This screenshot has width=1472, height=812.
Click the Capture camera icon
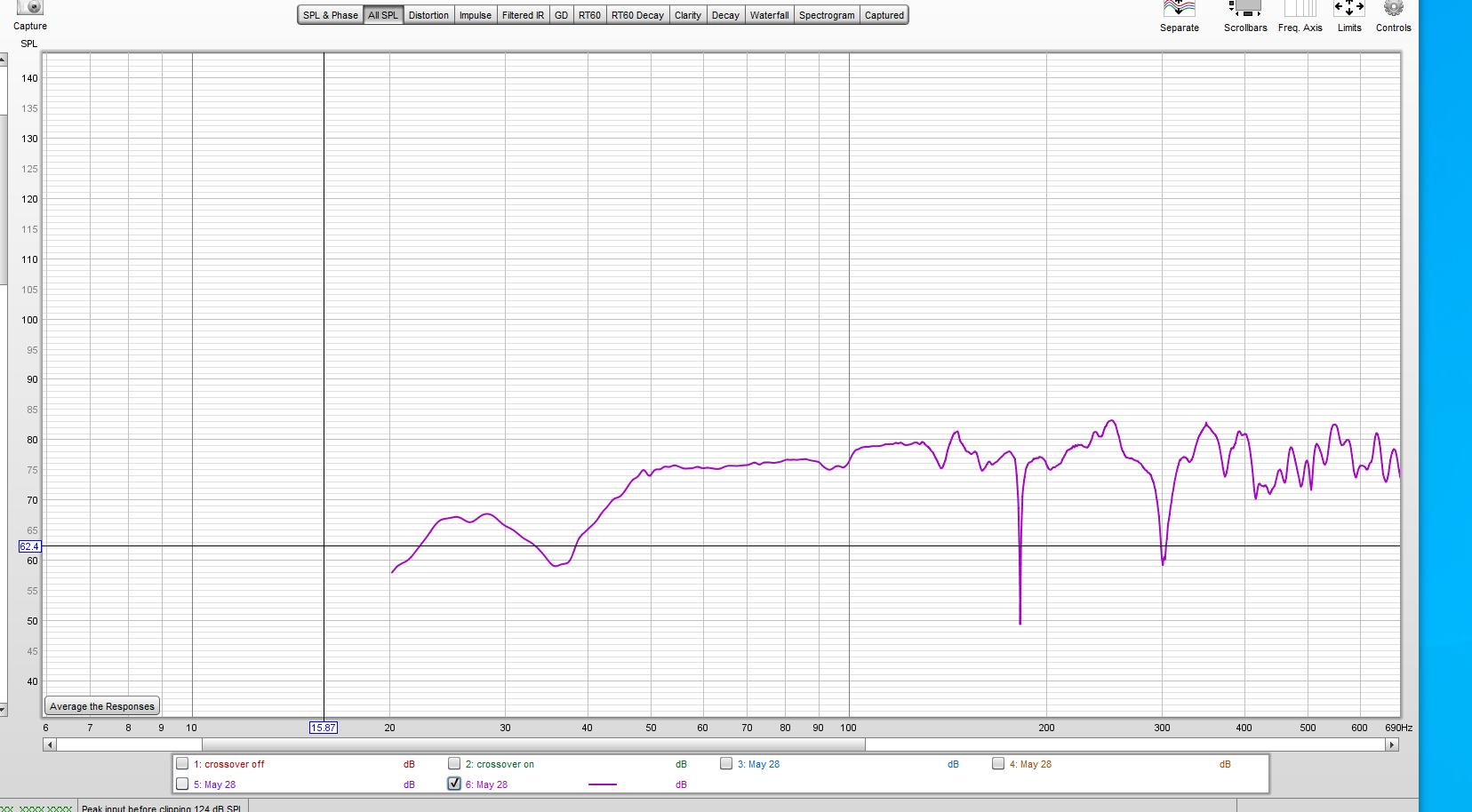pos(30,8)
